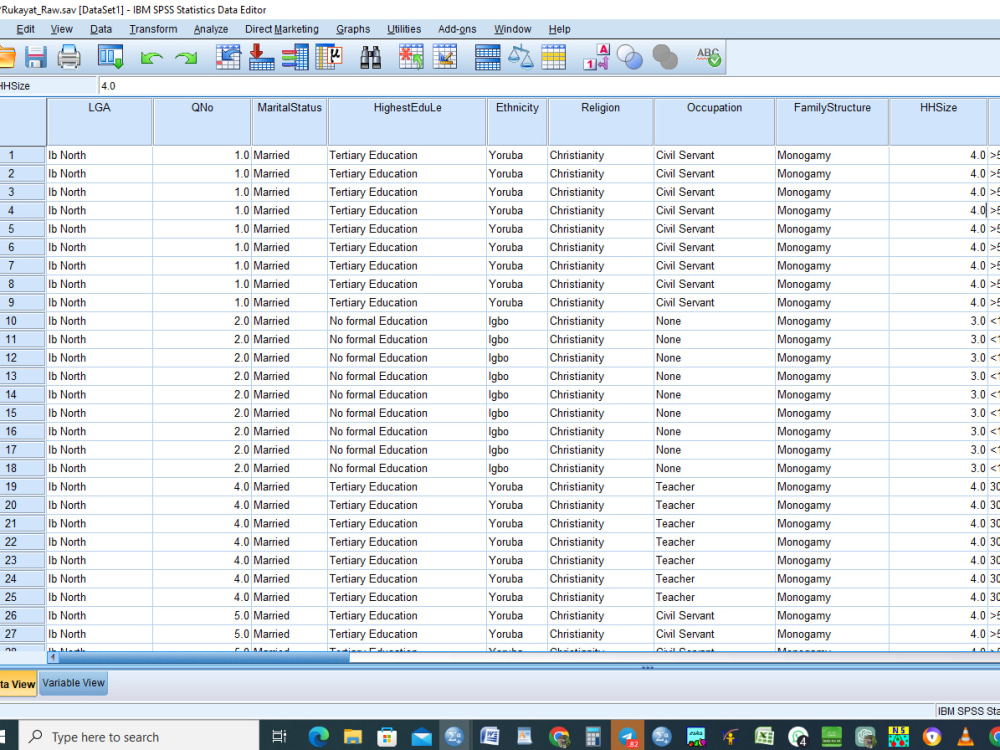
Task: Open the Data menu
Action: (x=101, y=29)
